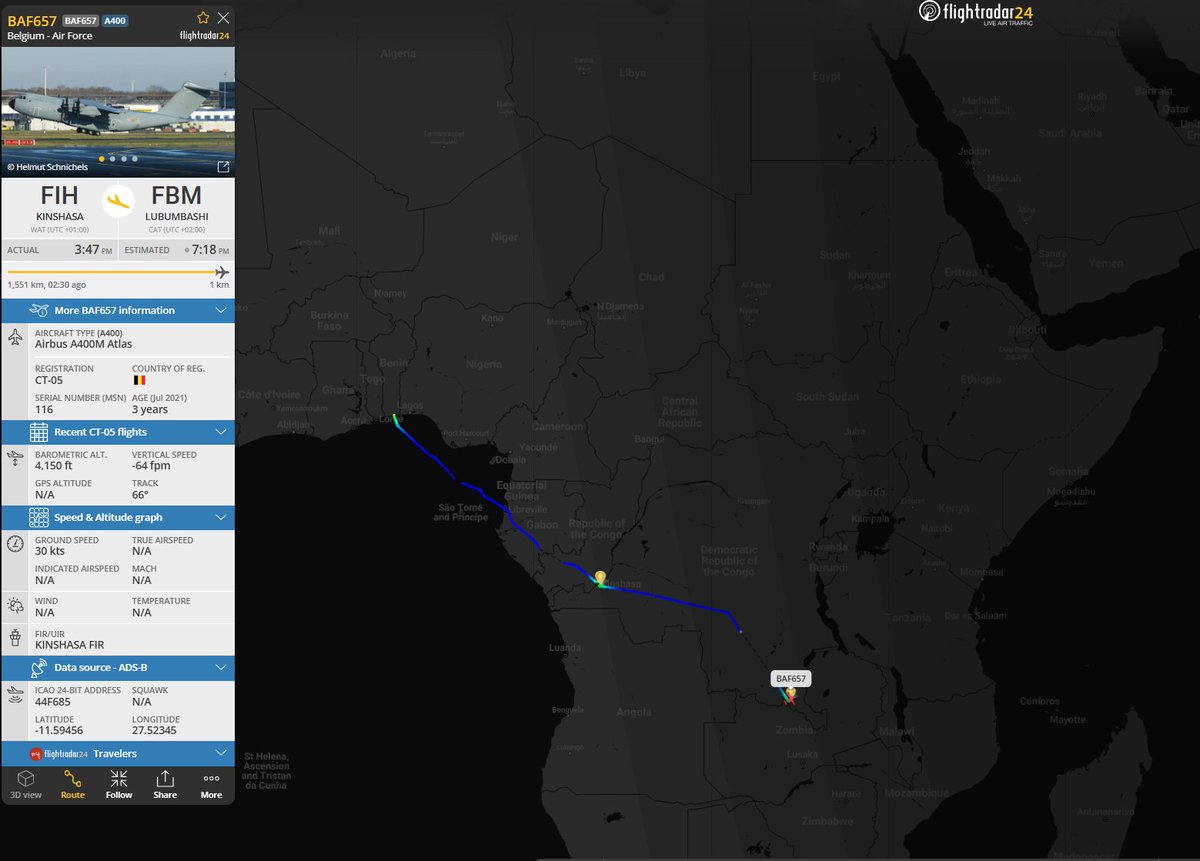Viewport: 1200px width, 861px height.
Task: Click the landing plane icon between FIH and FBM
Action: (118, 199)
